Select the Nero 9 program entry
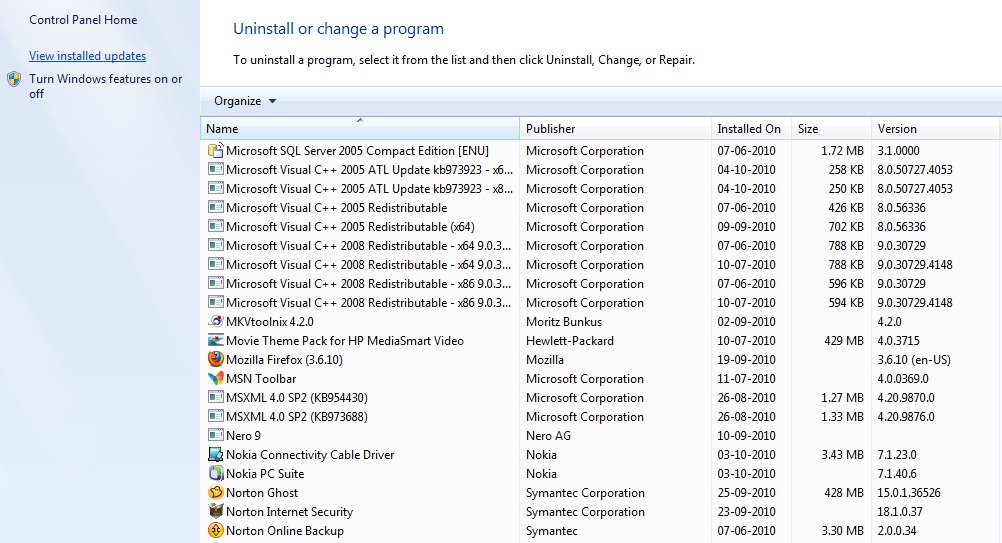 pyautogui.click(x=243, y=436)
